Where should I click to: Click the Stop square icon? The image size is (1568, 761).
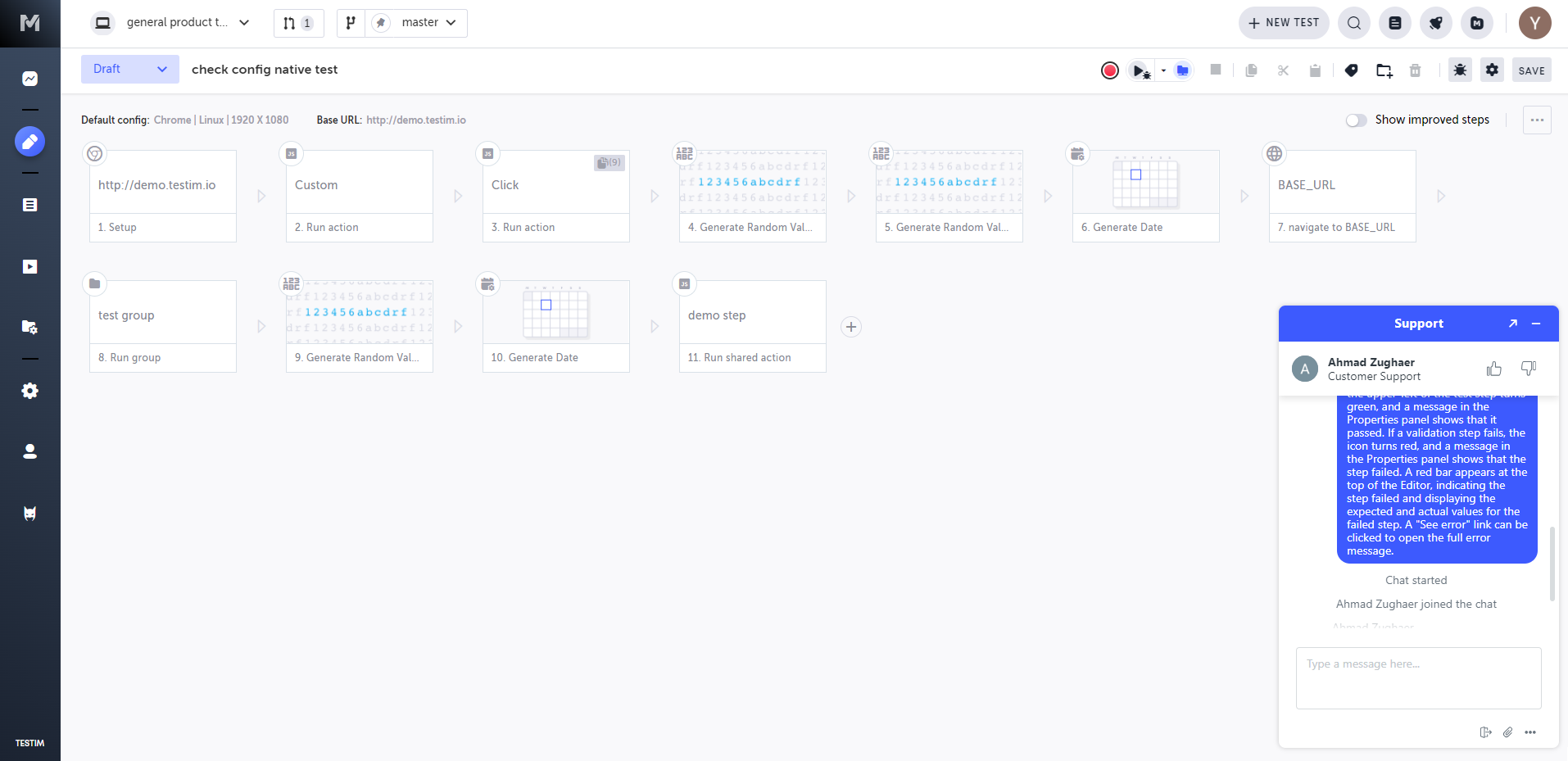click(x=1216, y=70)
